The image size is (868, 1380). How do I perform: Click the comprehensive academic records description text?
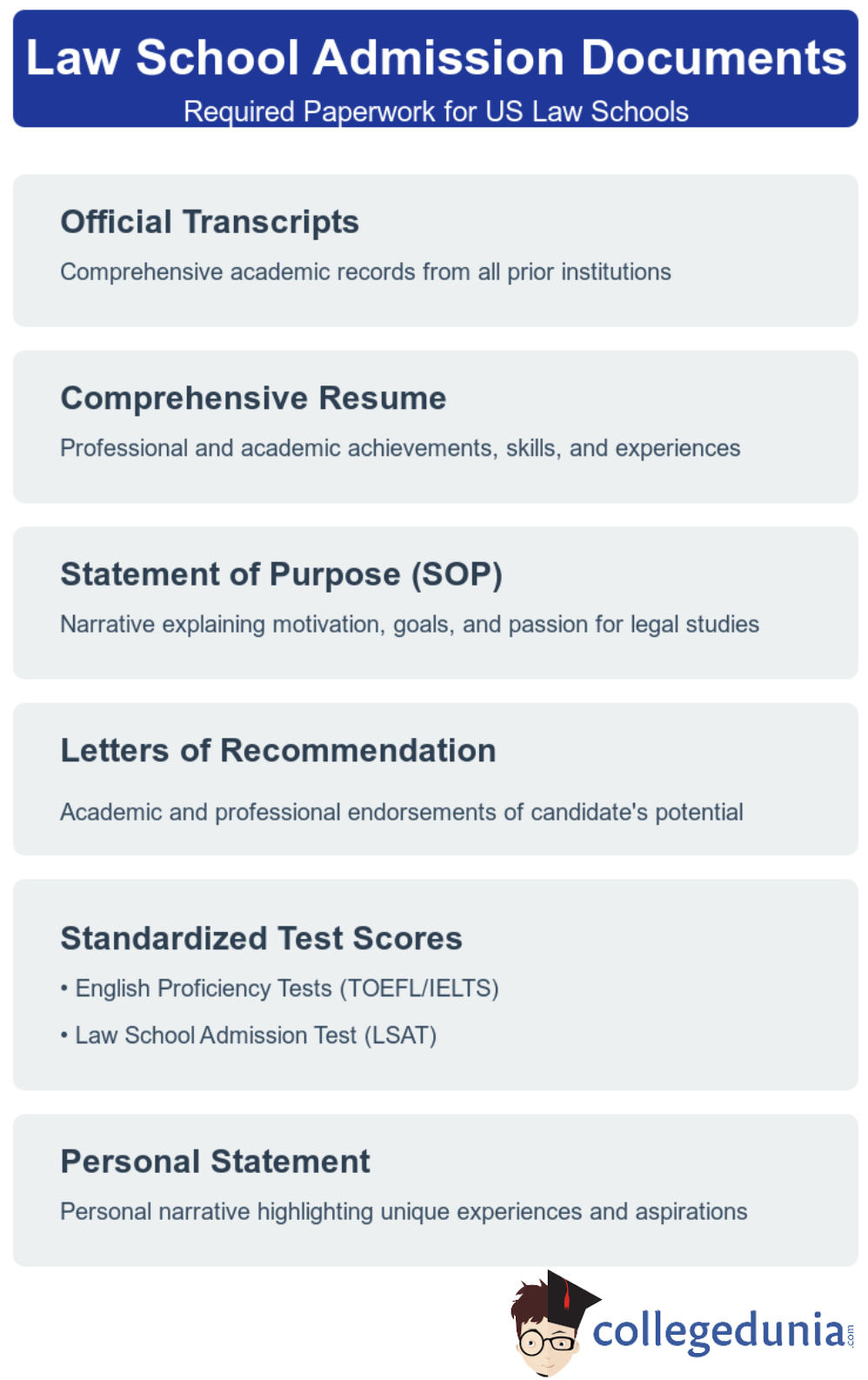(x=365, y=272)
